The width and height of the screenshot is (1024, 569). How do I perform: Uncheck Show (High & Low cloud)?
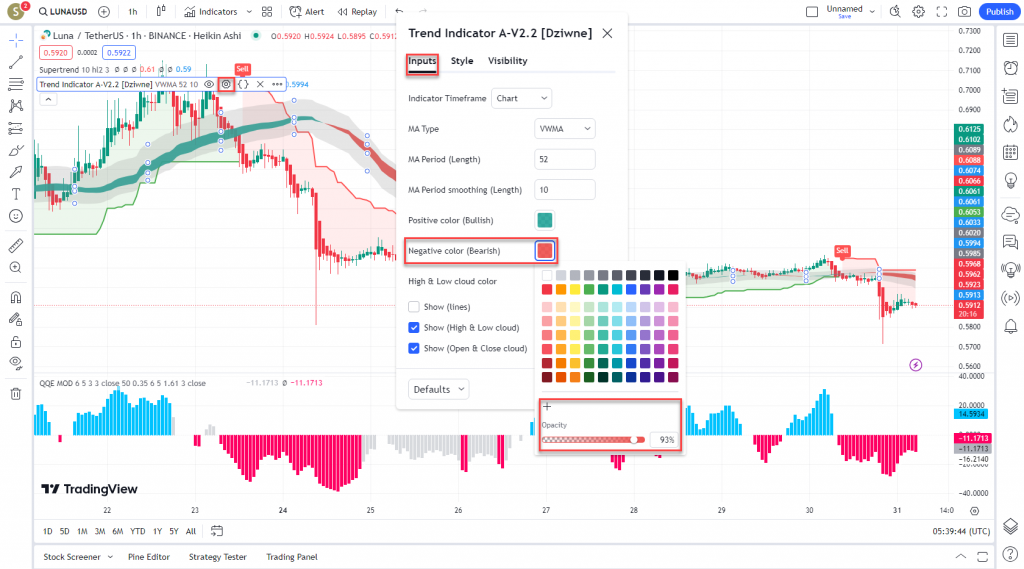[413, 327]
